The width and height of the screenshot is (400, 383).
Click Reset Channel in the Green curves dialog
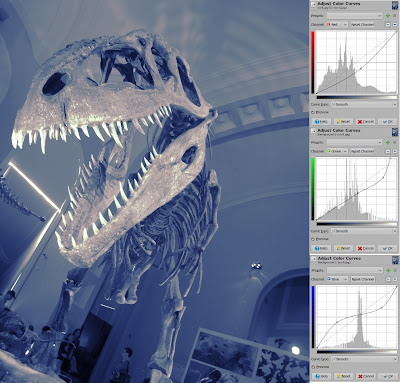pyautogui.click(x=363, y=151)
